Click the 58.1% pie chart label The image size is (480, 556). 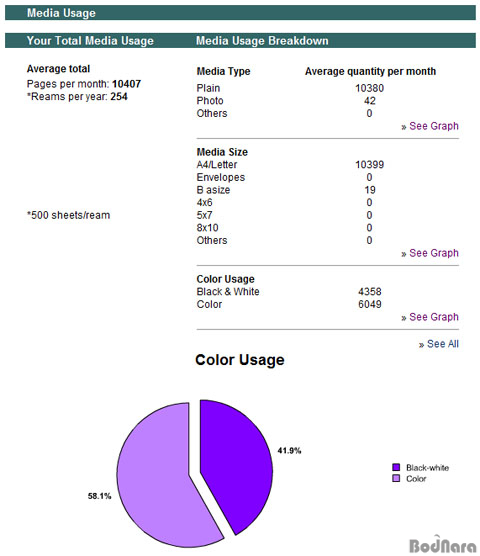[x=100, y=496]
